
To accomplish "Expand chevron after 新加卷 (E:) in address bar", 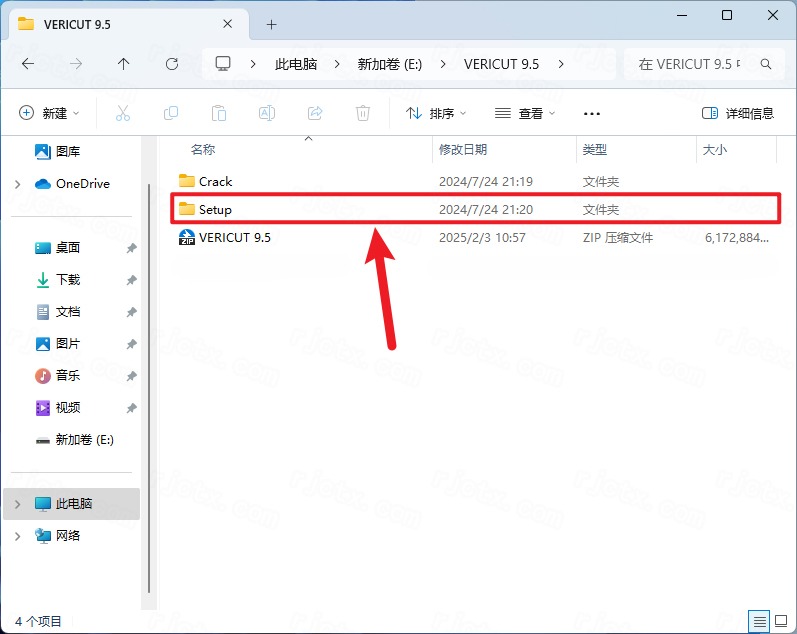I will pyautogui.click(x=443, y=64).
